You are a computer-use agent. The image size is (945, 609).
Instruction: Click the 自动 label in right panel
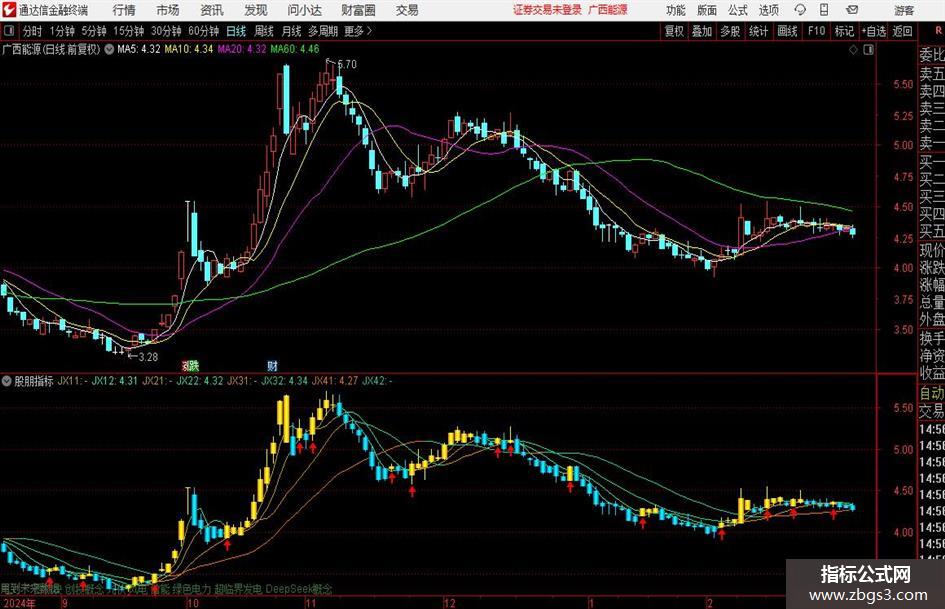coord(932,394)
